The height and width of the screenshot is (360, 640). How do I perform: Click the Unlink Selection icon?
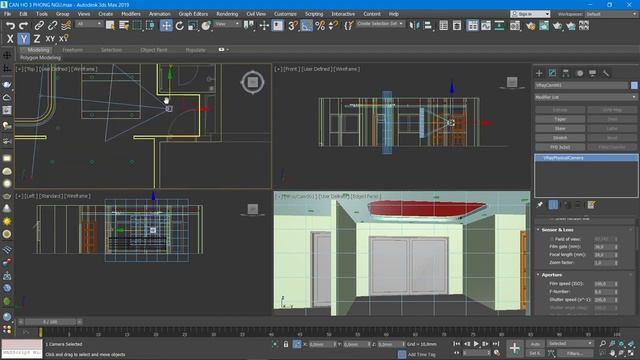(x=52, y=26)
